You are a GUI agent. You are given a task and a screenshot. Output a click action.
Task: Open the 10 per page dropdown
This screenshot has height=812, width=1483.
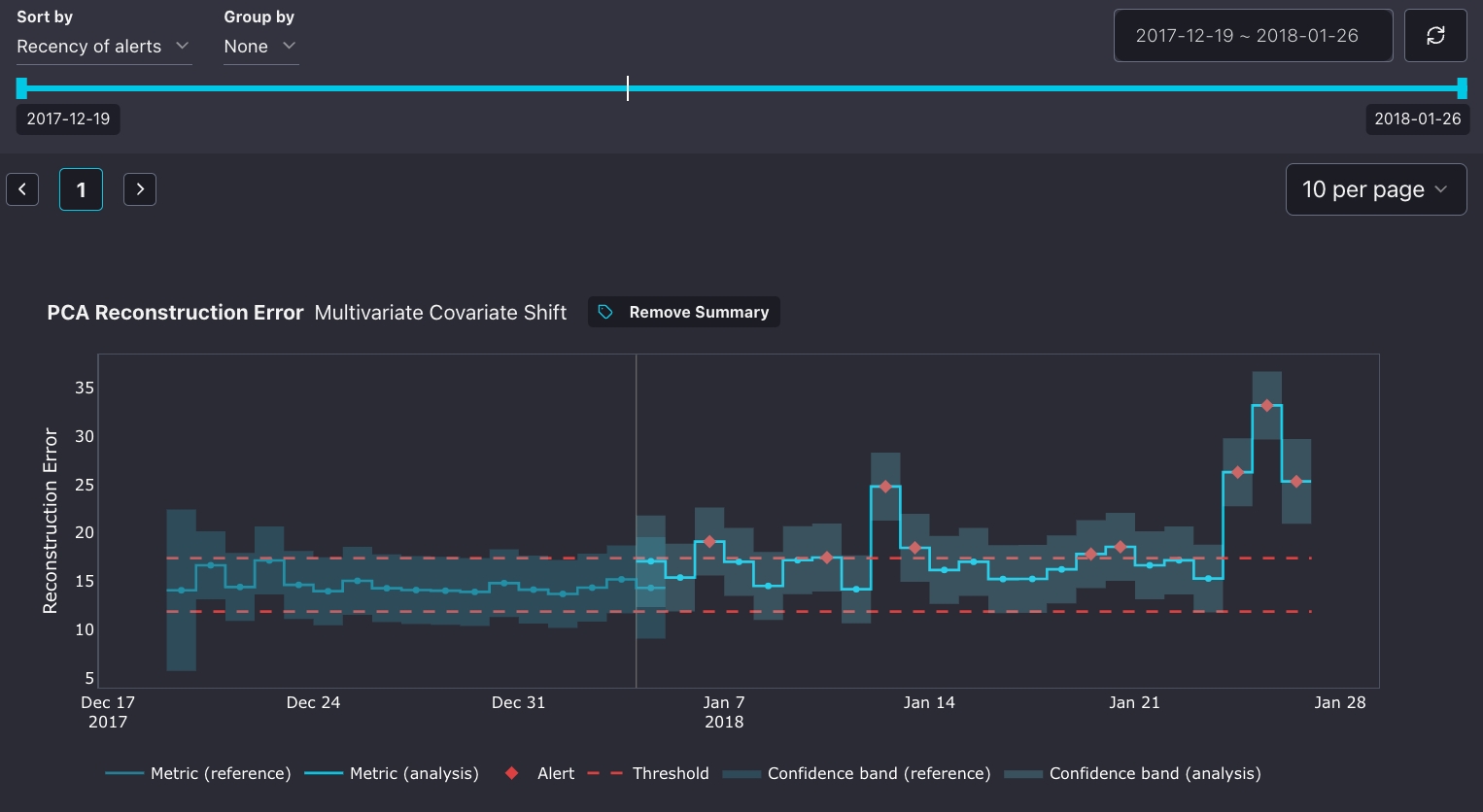click(x=1375, y=189)
